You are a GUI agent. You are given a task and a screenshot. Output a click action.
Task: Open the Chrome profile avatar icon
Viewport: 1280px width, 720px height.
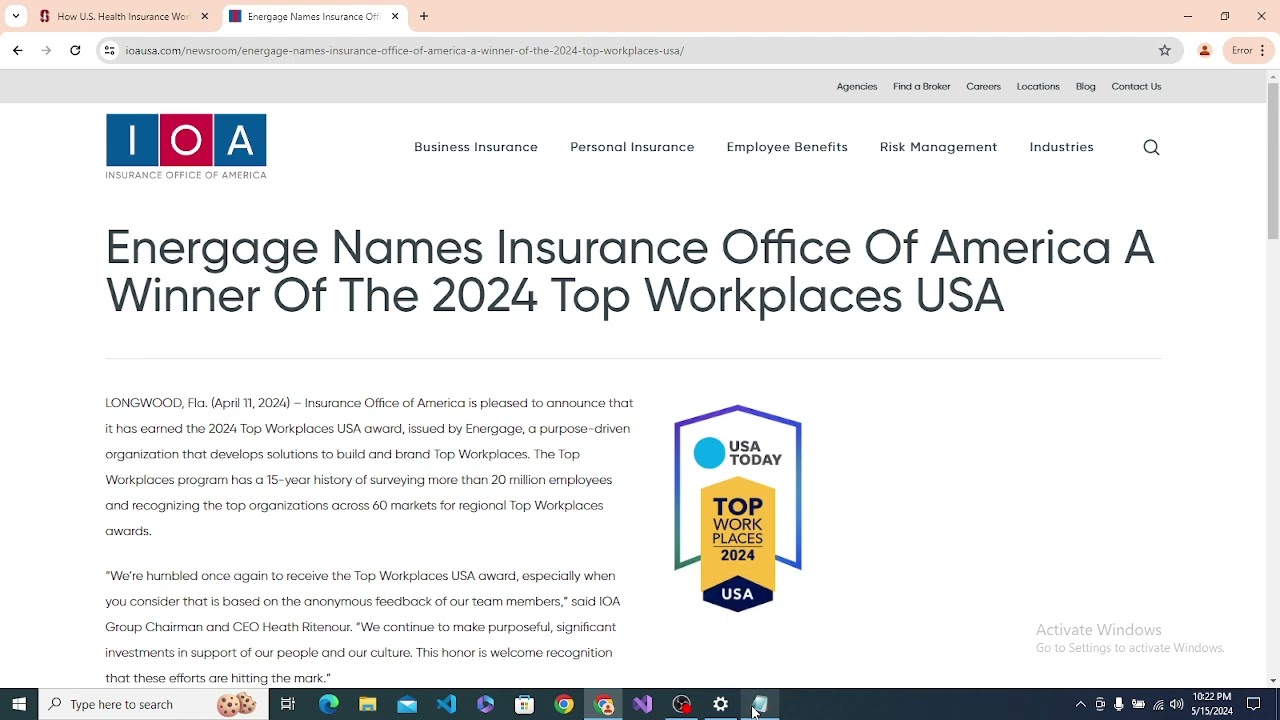tap(1204, 50)
